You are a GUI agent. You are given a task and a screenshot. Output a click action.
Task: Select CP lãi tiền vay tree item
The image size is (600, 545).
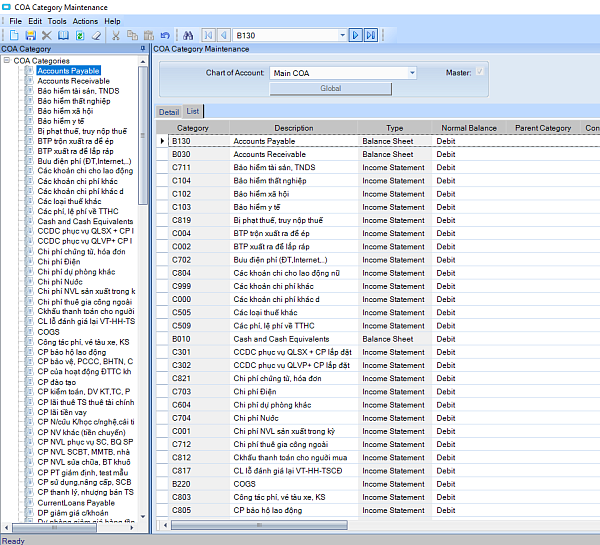pyautogui.click(x=62, y=412)
